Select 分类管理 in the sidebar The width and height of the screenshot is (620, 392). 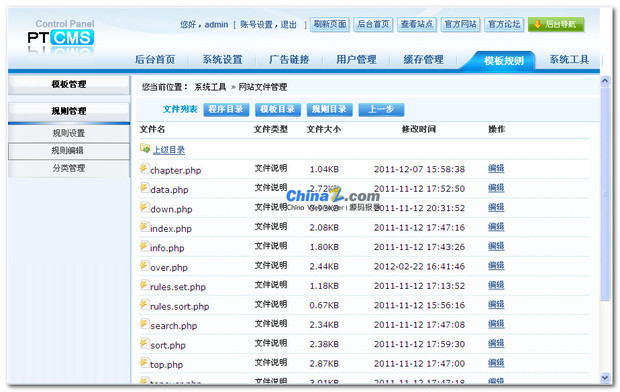tap(69, 169)
